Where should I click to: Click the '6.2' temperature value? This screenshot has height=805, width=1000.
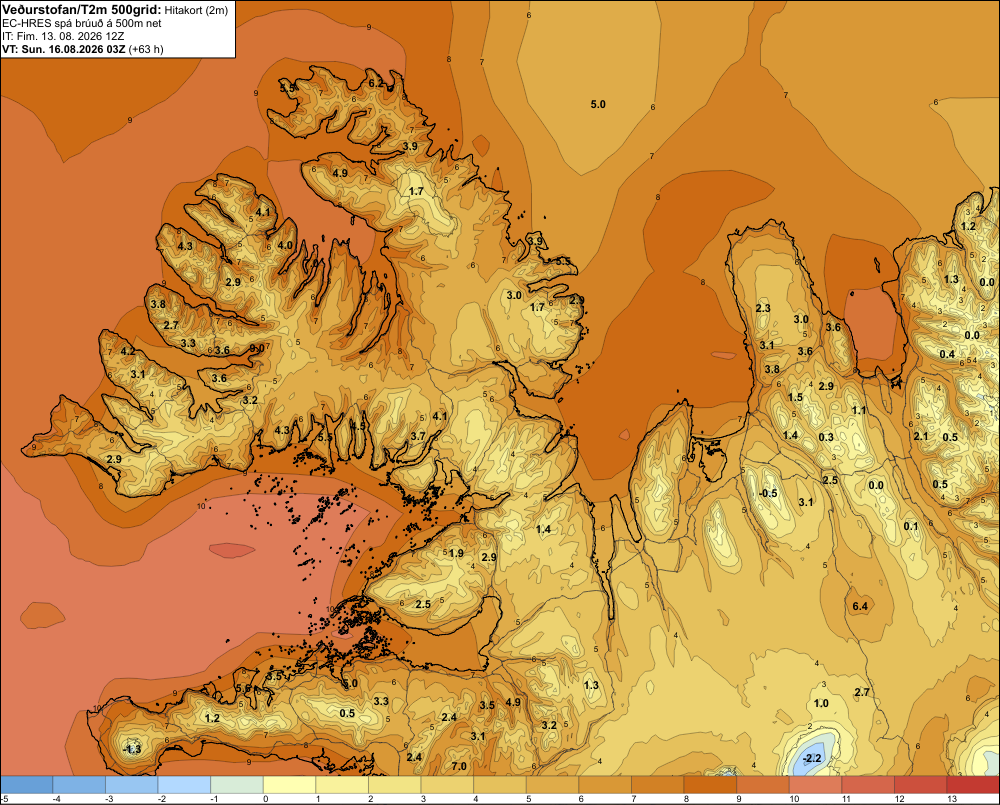click(x=376, y=83)
